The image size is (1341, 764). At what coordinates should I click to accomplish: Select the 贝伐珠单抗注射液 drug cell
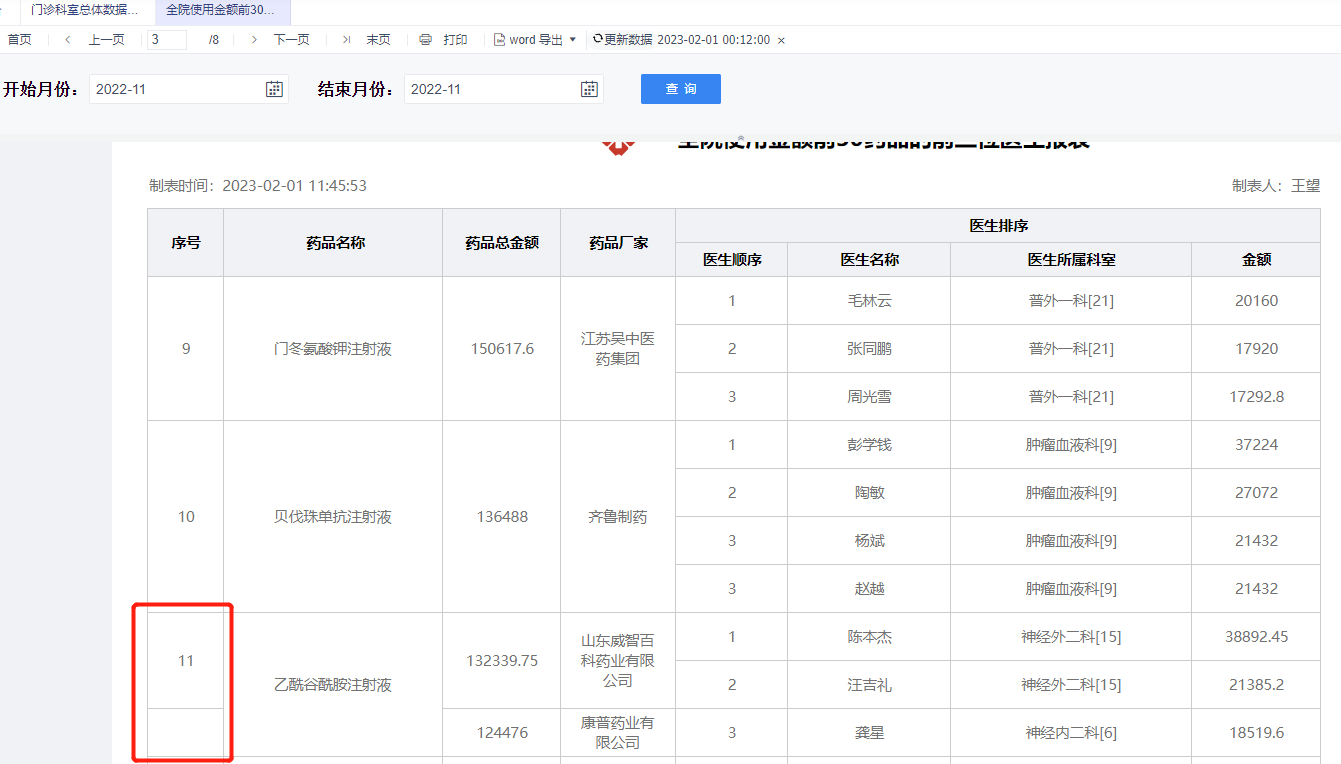coord(333,517)
